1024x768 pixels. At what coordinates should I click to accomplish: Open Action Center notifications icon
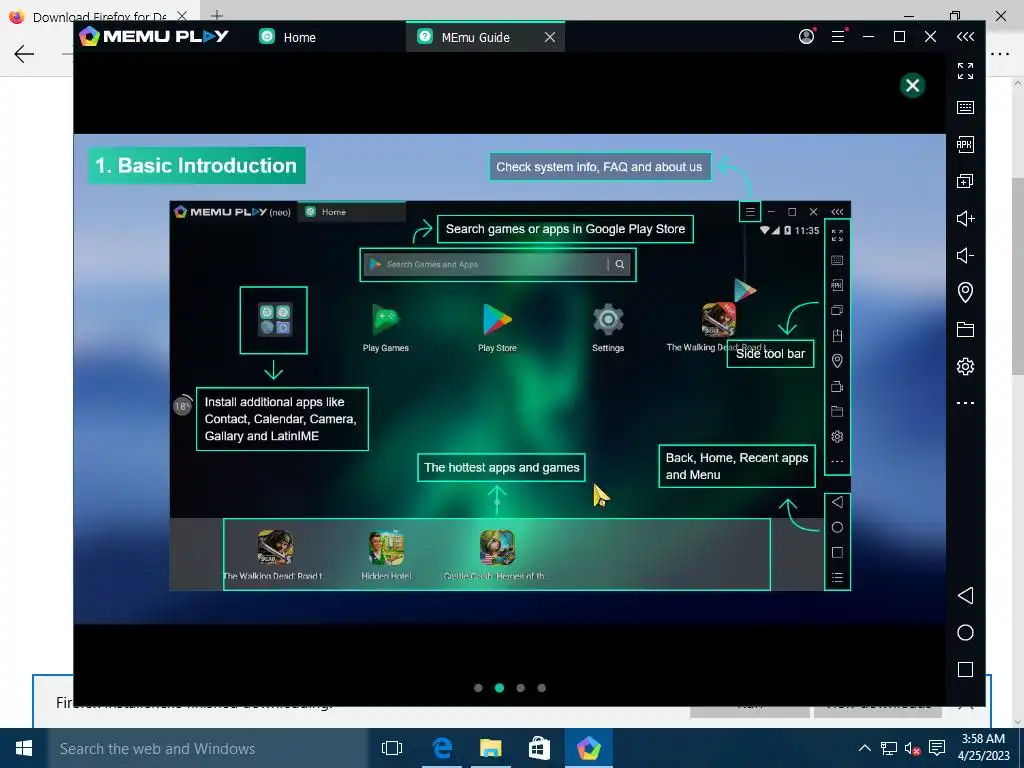pos(936,748)
